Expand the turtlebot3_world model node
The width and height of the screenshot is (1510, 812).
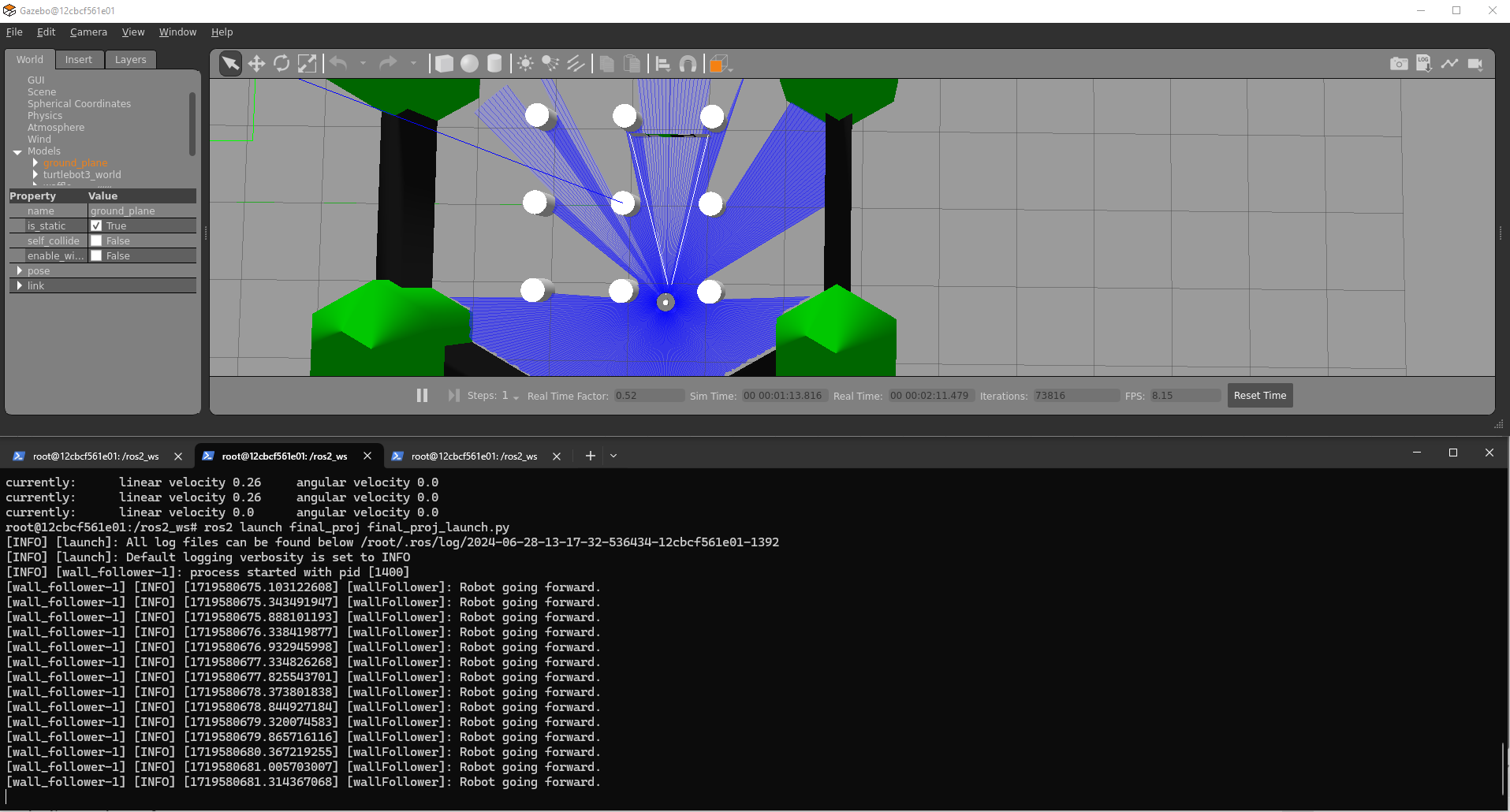pos(35,175)
